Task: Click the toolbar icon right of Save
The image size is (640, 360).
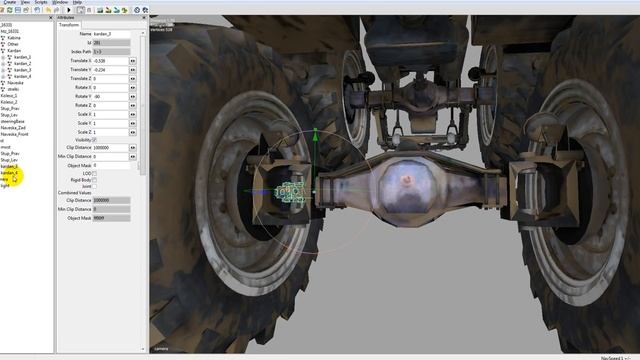Action: [26, 10]
